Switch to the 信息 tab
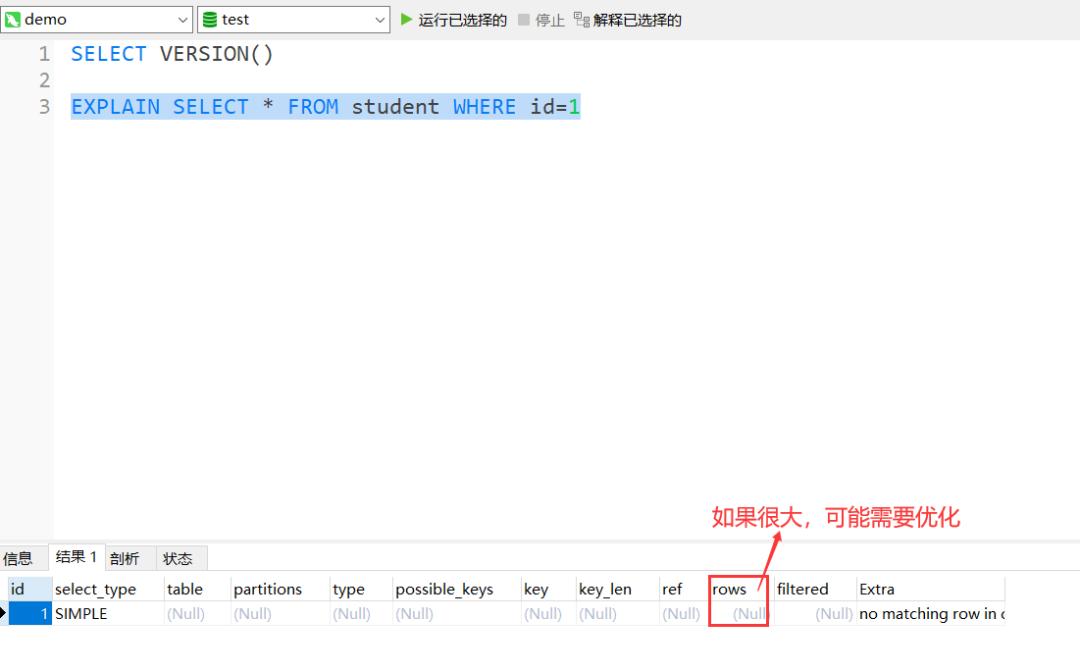The height and width of the screenshot is (671, 1080). pos(18,558)
